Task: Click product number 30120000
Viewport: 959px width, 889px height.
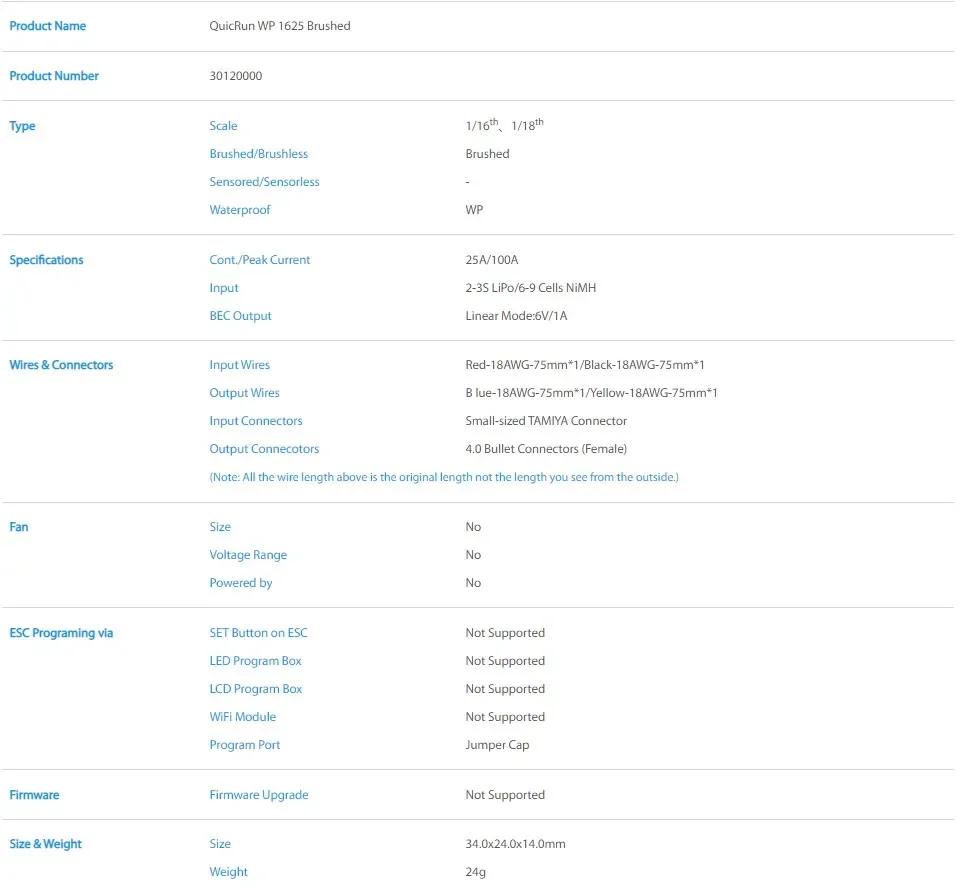Action: (x=236, y=76)
